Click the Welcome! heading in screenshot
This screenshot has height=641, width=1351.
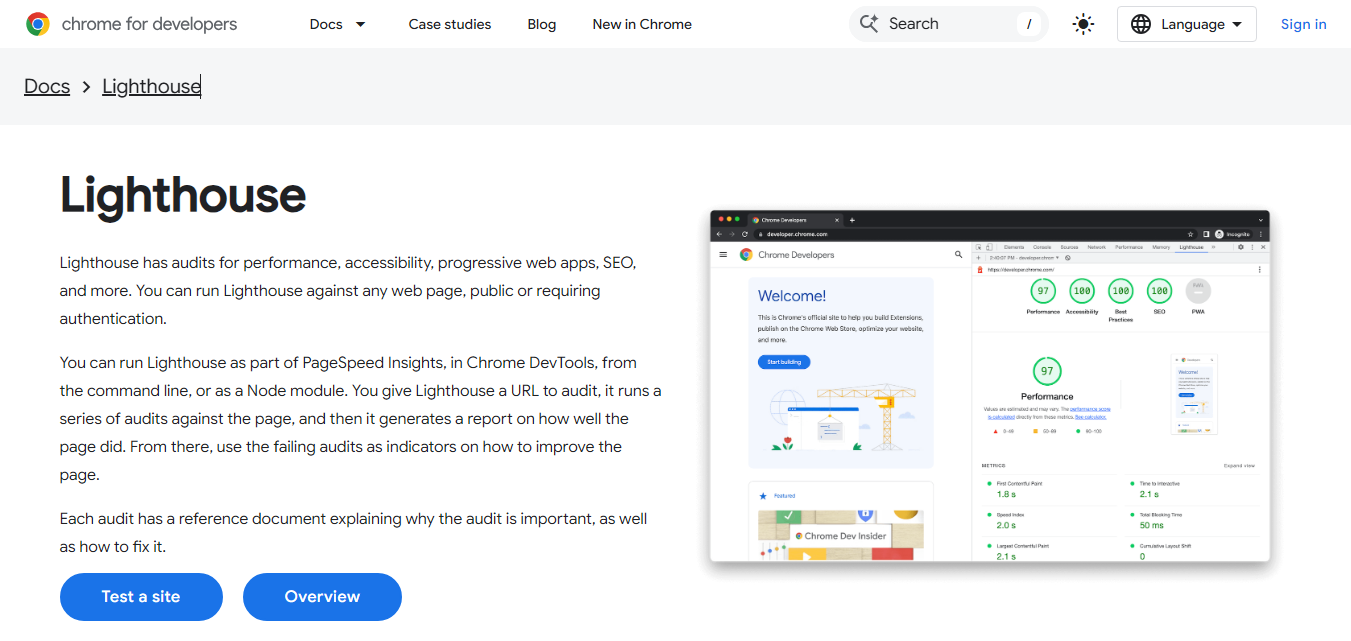(792, 296)
